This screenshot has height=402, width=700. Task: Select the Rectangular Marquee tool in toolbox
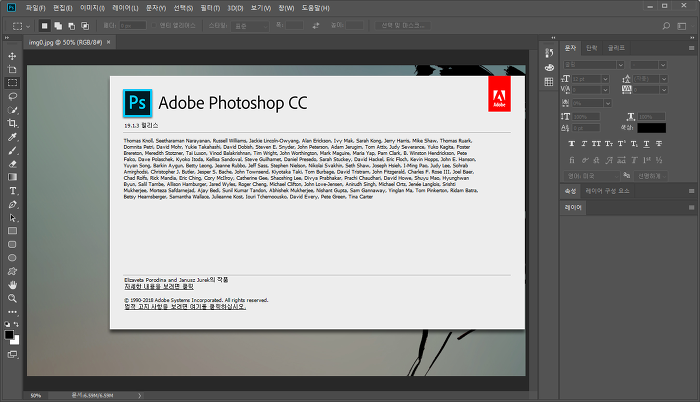pos(12,83)
